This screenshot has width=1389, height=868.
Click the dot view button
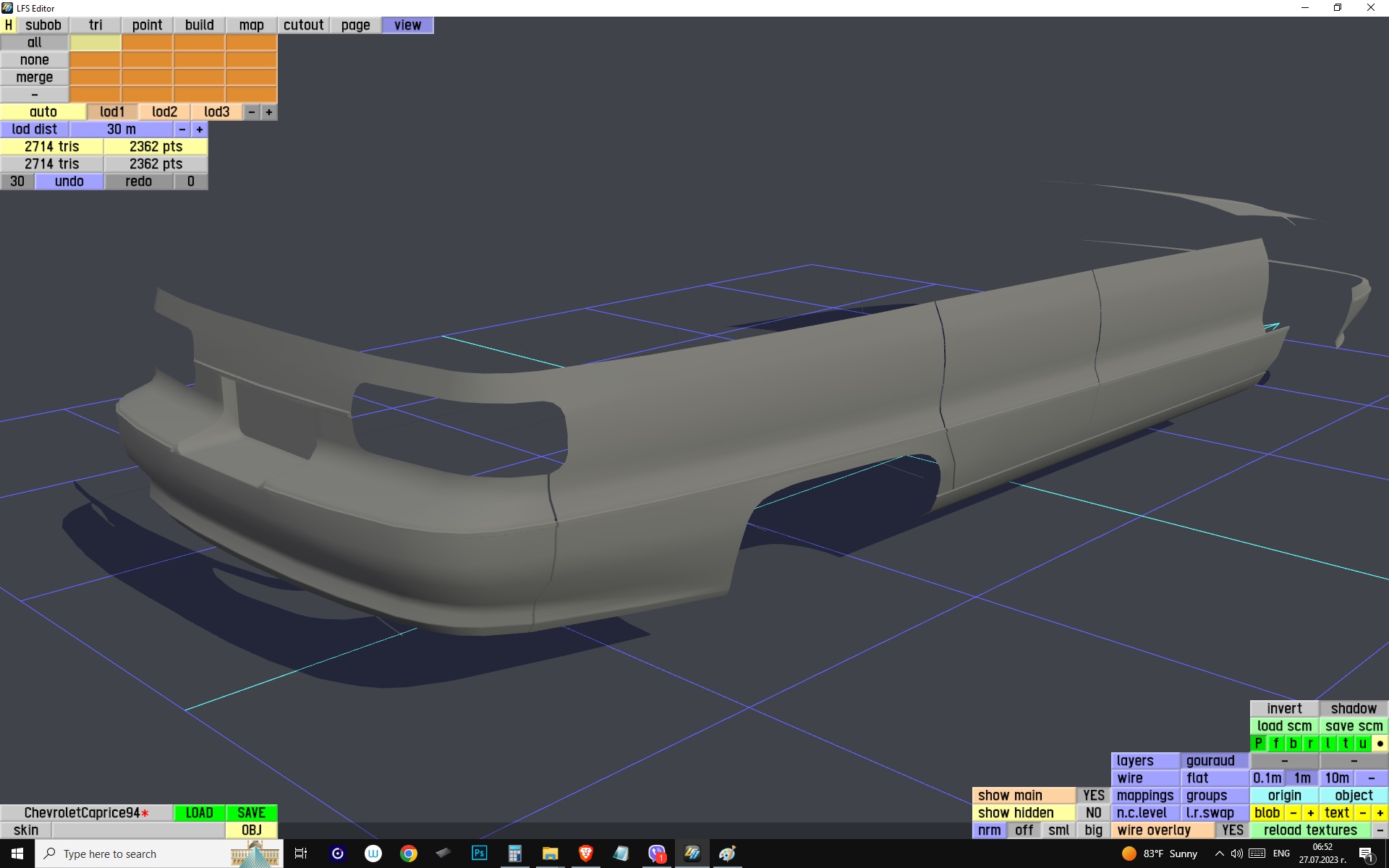[1380, 744]
